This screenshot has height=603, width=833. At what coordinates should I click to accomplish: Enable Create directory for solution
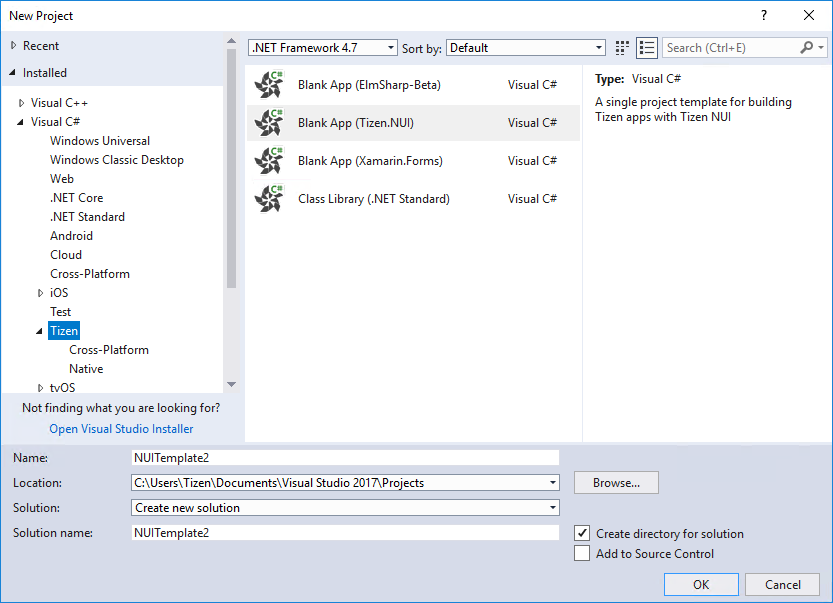tap(581, 533)
